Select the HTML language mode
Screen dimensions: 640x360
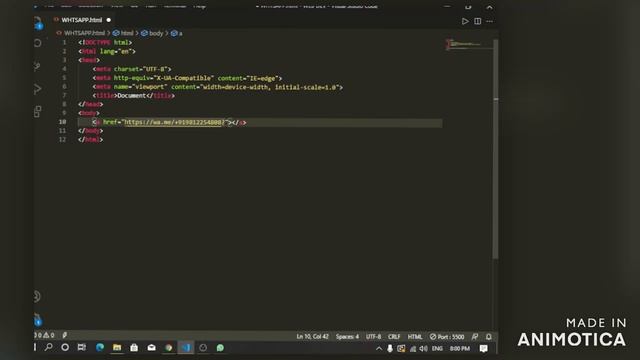click(x=415, y=336)
